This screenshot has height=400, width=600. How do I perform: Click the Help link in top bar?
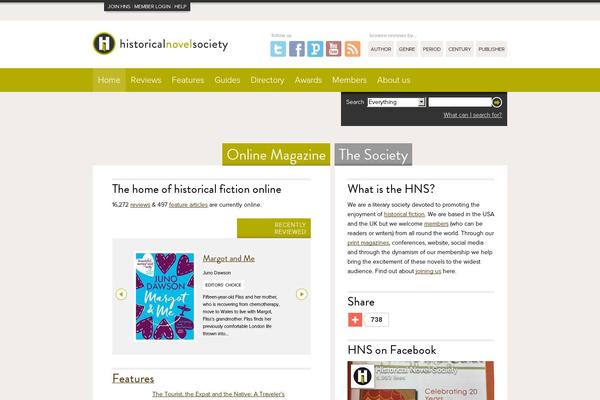tap(180, 7)
